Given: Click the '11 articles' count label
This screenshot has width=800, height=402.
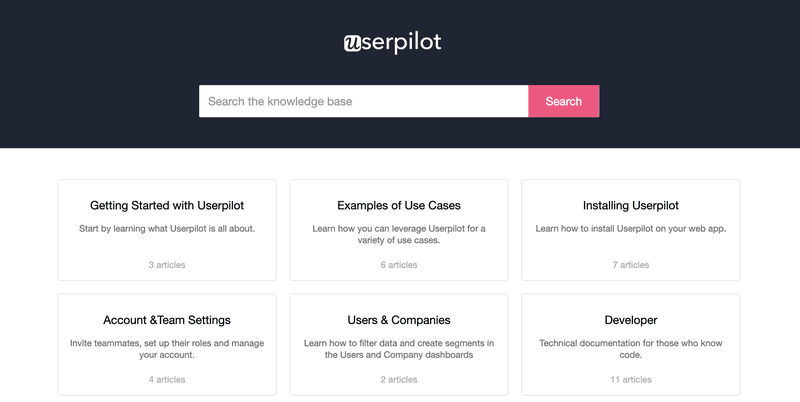Looking at the screenshot, I should point(631,380).
